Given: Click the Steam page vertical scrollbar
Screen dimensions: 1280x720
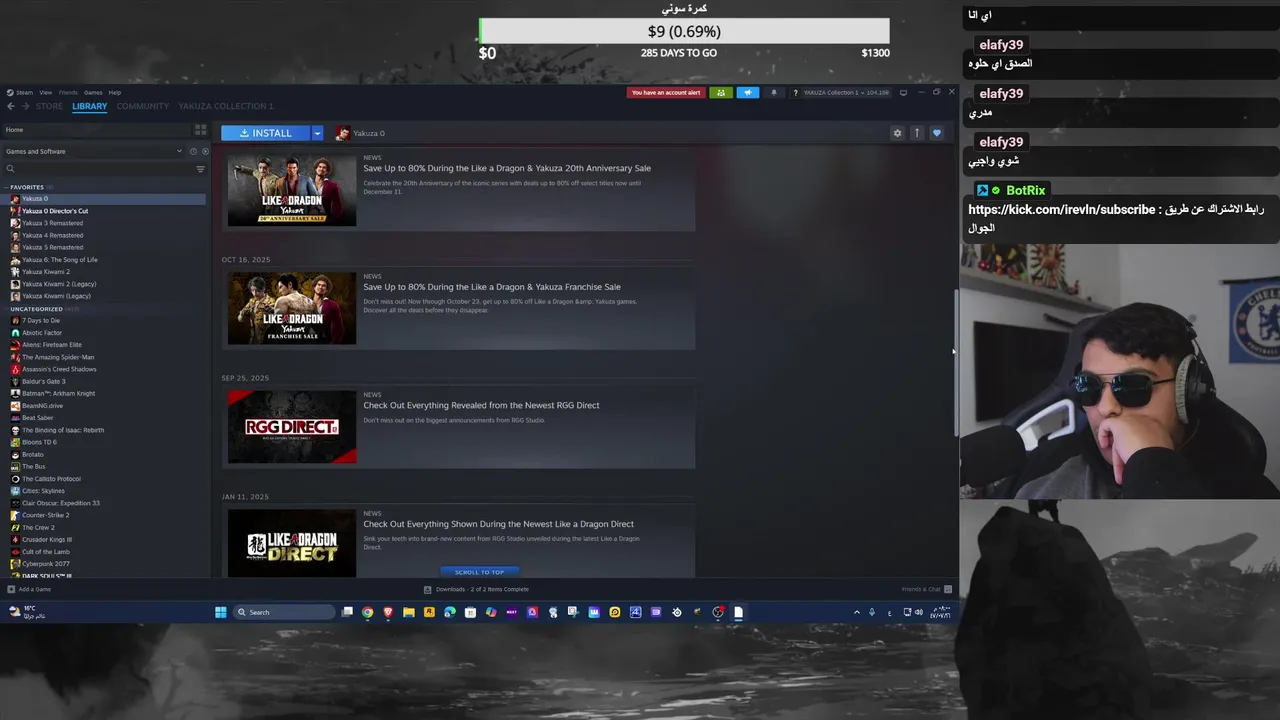Looking at the screenshot, I should click(x=956, y=362).
